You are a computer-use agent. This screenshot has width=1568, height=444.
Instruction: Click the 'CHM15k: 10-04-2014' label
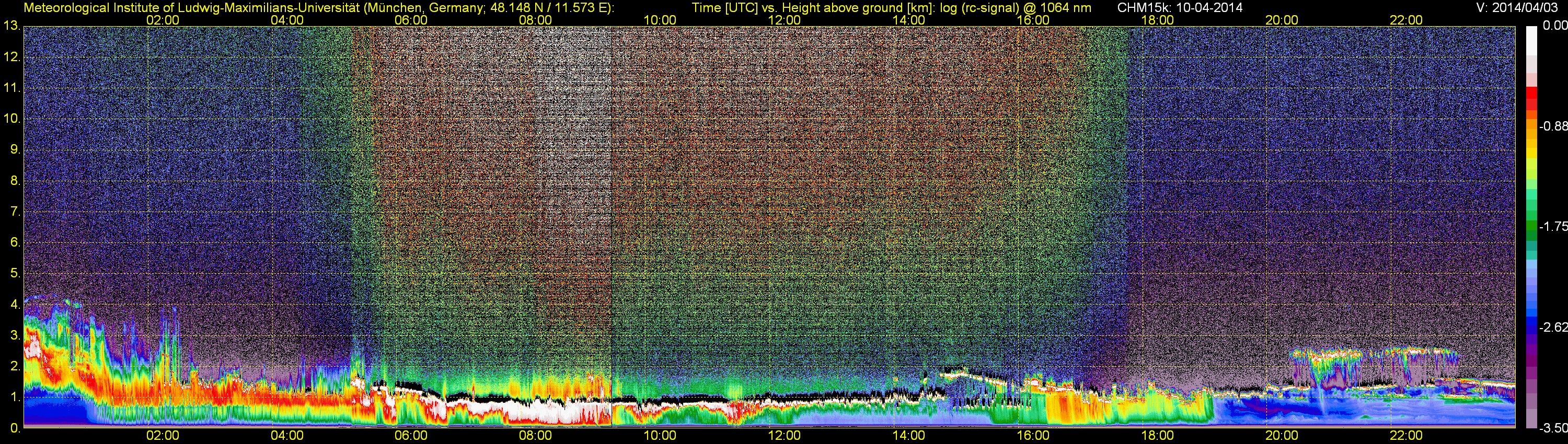1180,8
